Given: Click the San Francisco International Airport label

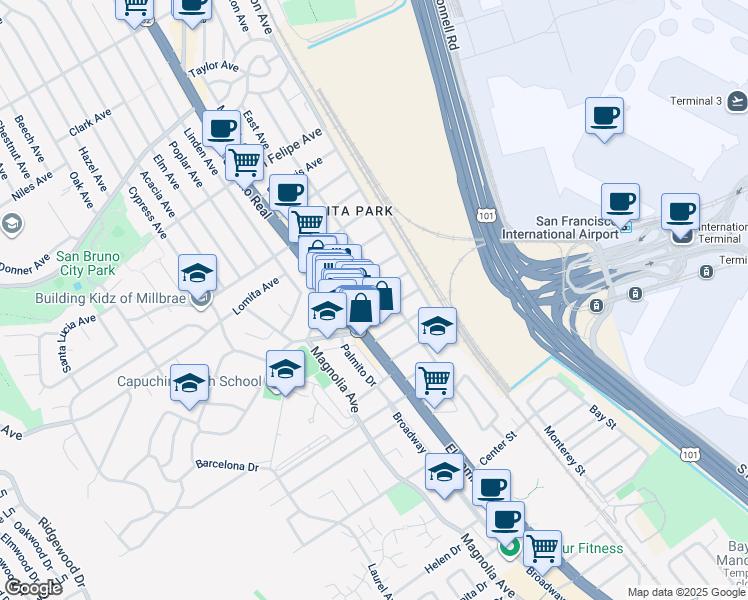Looking at the screenshot, I should [x=560, y=228].
